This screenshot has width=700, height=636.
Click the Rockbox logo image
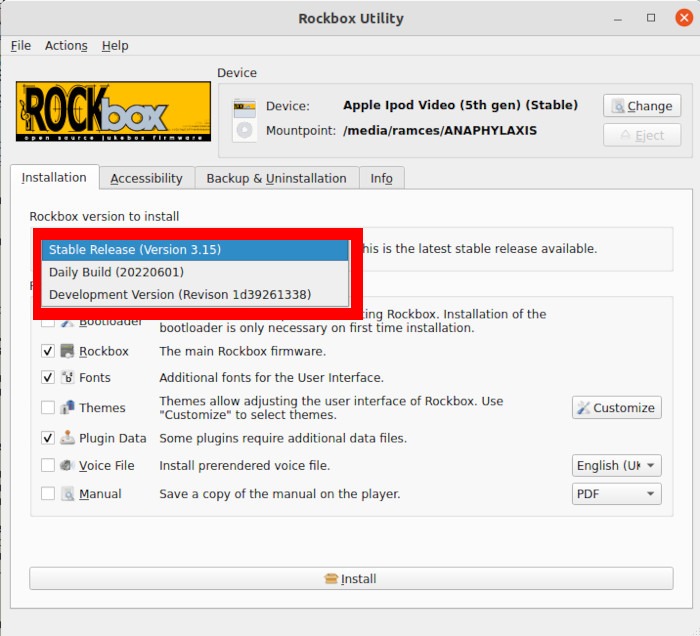(113, 112)
